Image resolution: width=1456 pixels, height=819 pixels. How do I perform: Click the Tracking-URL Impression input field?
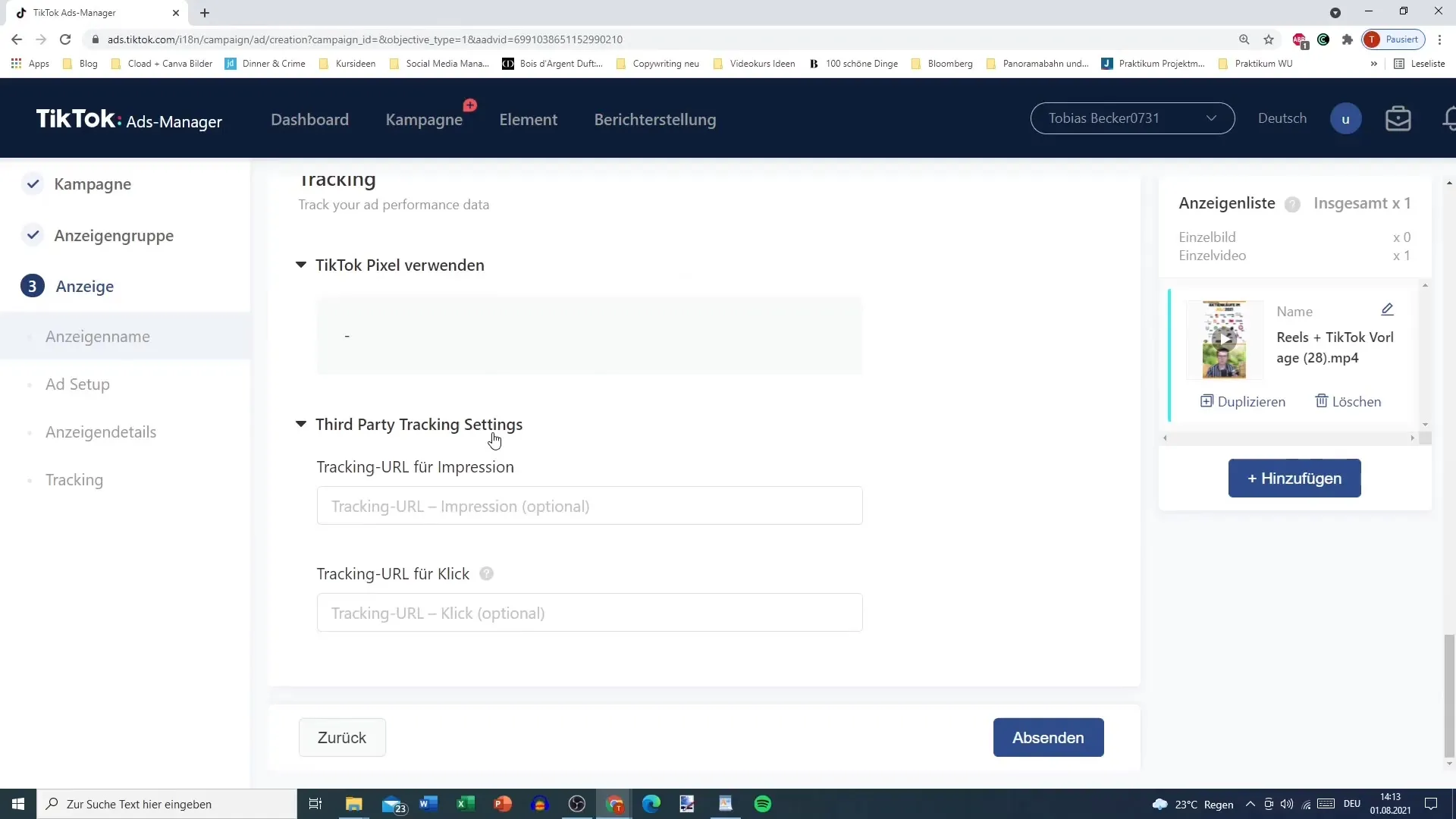coord(589,506)
